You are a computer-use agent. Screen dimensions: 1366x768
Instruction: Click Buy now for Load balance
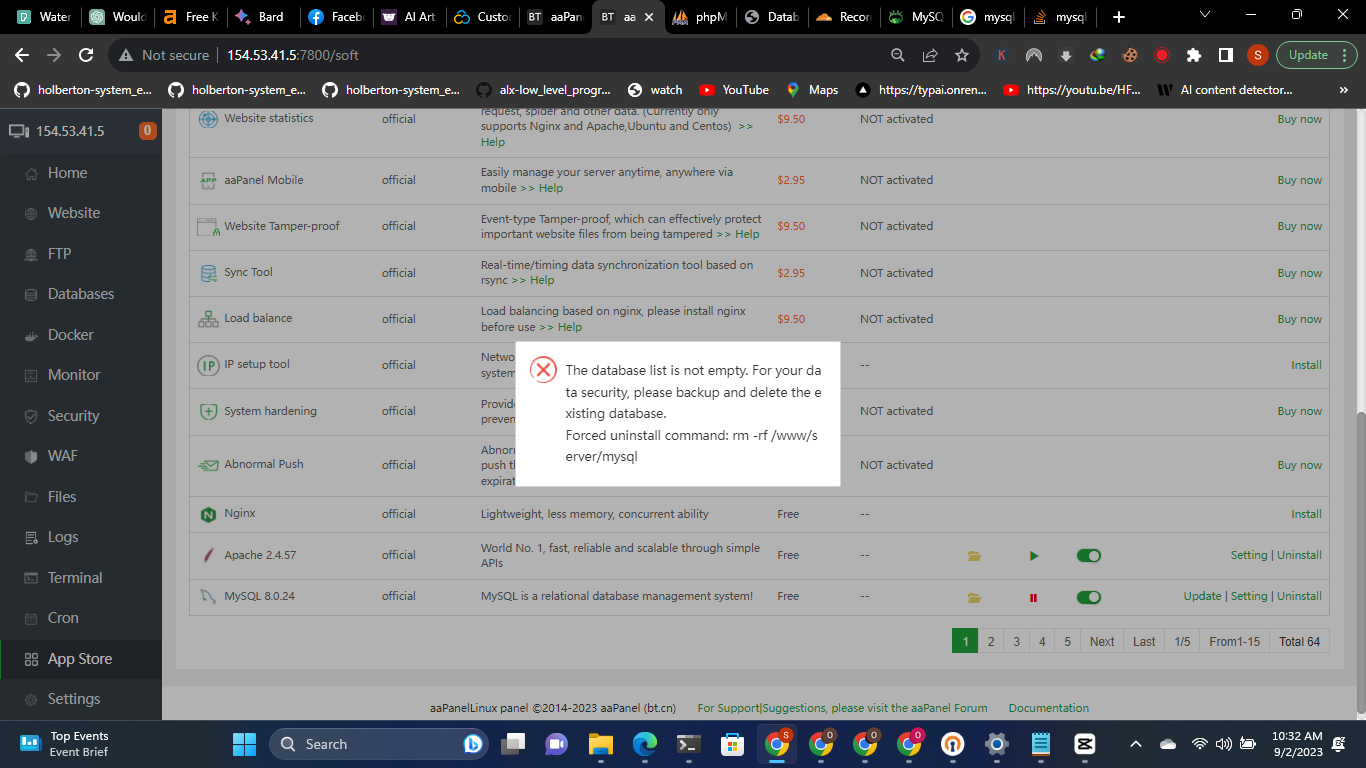coord(1299,319)
